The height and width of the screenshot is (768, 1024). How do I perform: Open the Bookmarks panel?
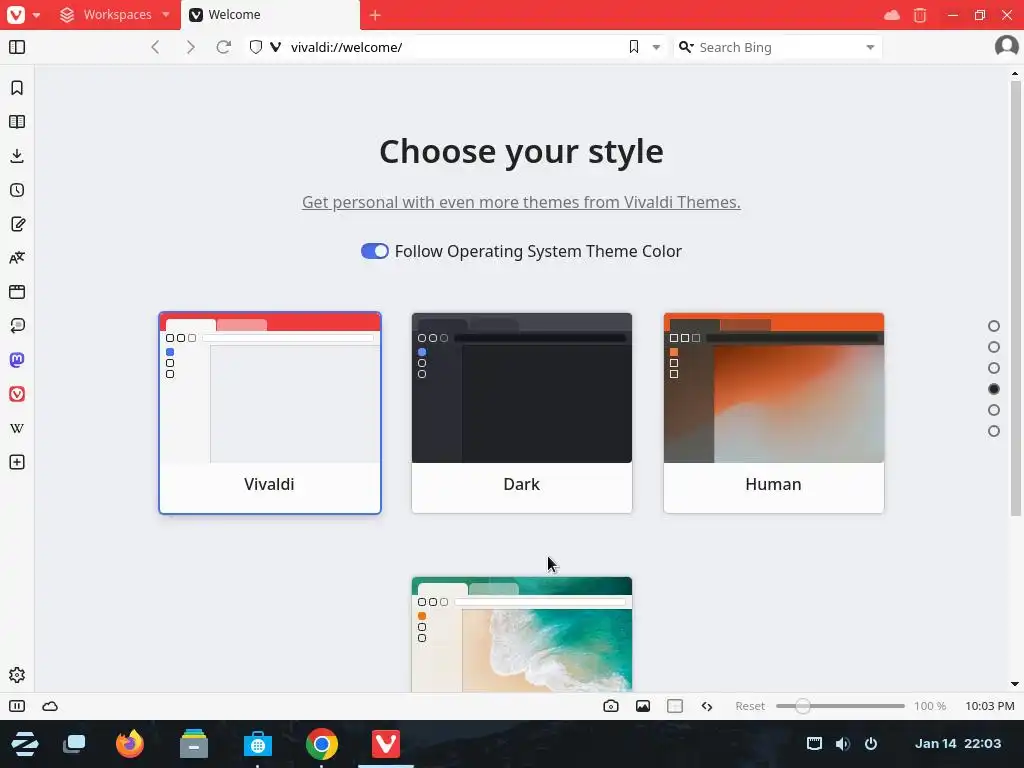pyautogui.click(x=17, y=88)
